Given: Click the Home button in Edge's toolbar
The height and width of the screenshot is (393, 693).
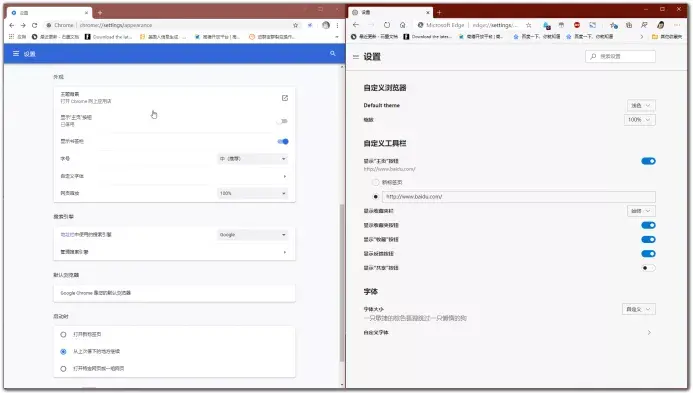Looking at the screenshot, I should point(402,25).
